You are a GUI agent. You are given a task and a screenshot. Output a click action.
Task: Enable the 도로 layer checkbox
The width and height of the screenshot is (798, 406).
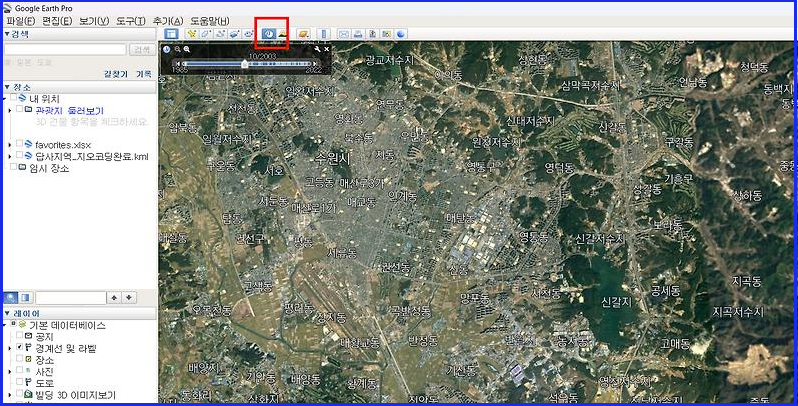point(20,382)
